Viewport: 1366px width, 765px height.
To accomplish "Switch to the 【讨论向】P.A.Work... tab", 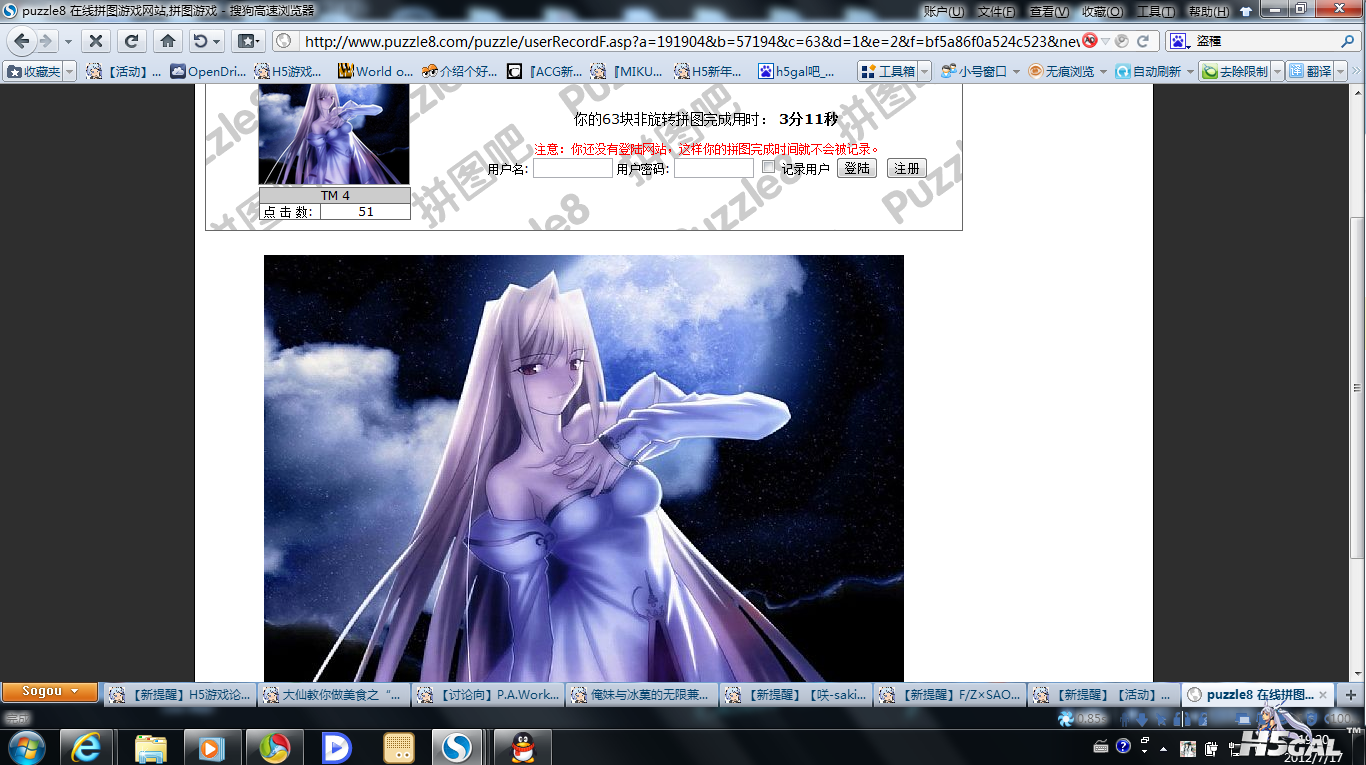I will (487, 694).
